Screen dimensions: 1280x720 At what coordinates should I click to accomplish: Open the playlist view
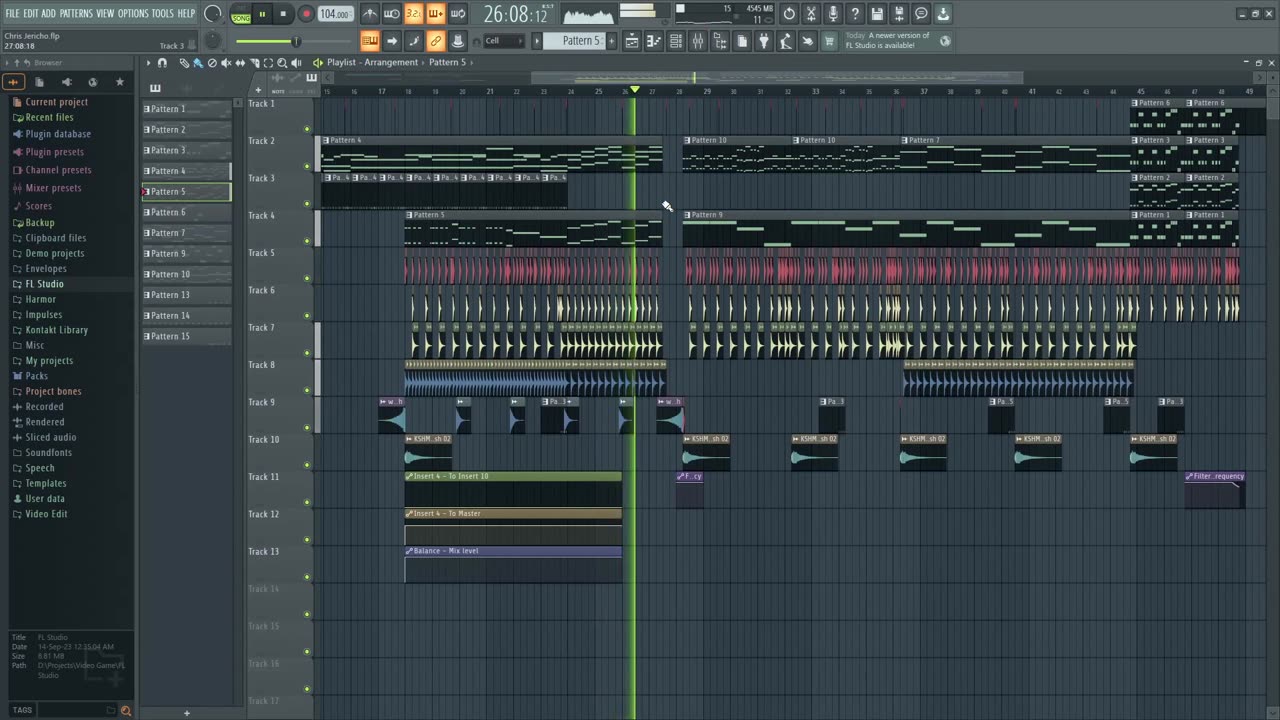[x=632, y=41]
